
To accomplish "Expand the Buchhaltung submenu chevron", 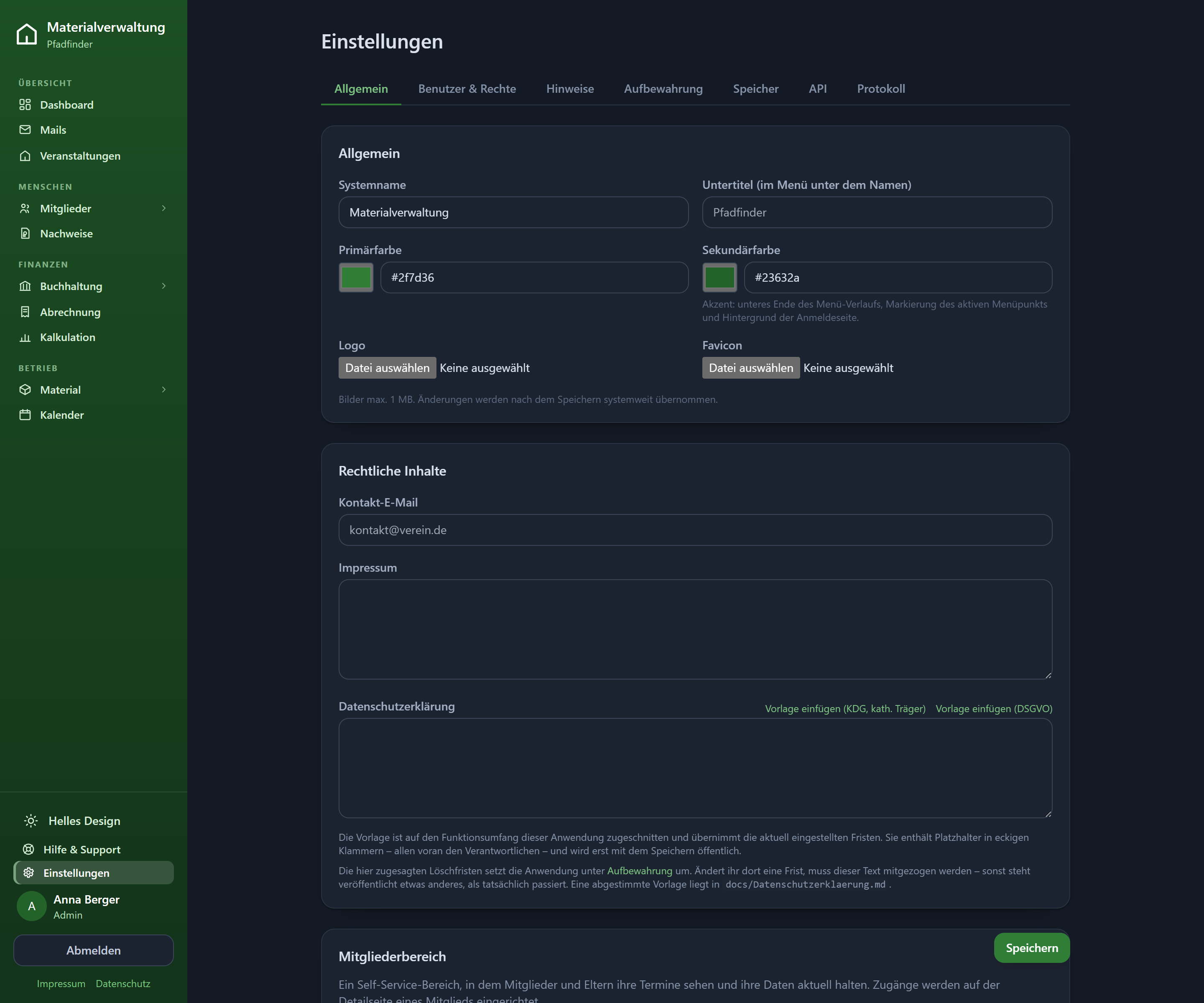I will coord(163,285).
